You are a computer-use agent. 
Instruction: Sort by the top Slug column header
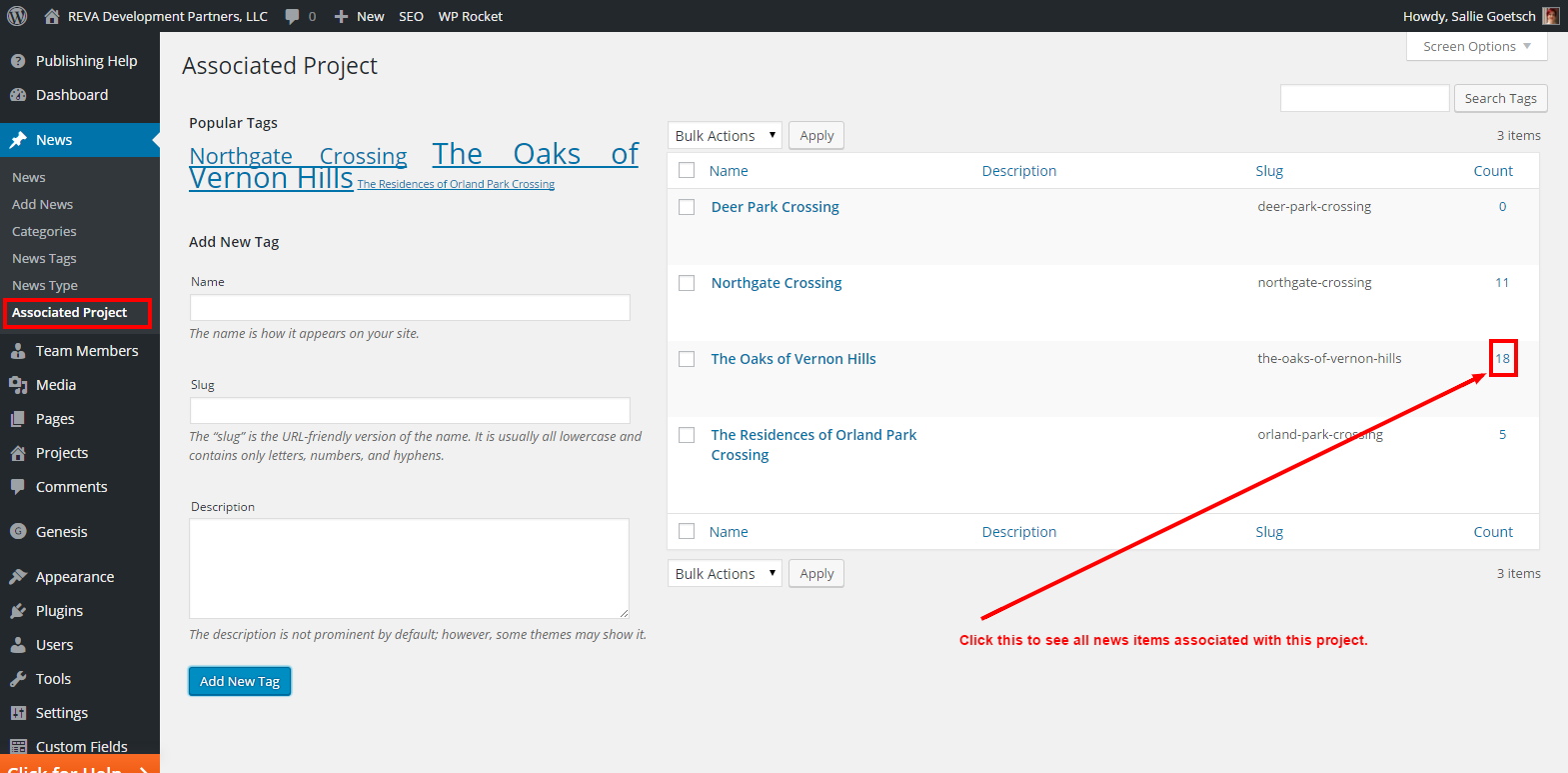point(1269,171)
